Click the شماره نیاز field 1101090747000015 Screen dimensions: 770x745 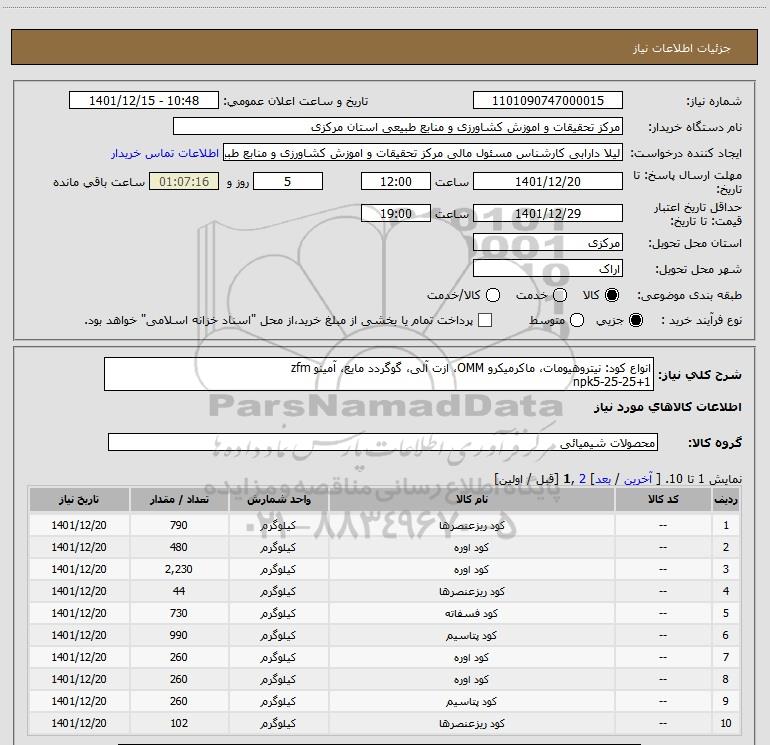pyautogui.click(x=548, y=100)
